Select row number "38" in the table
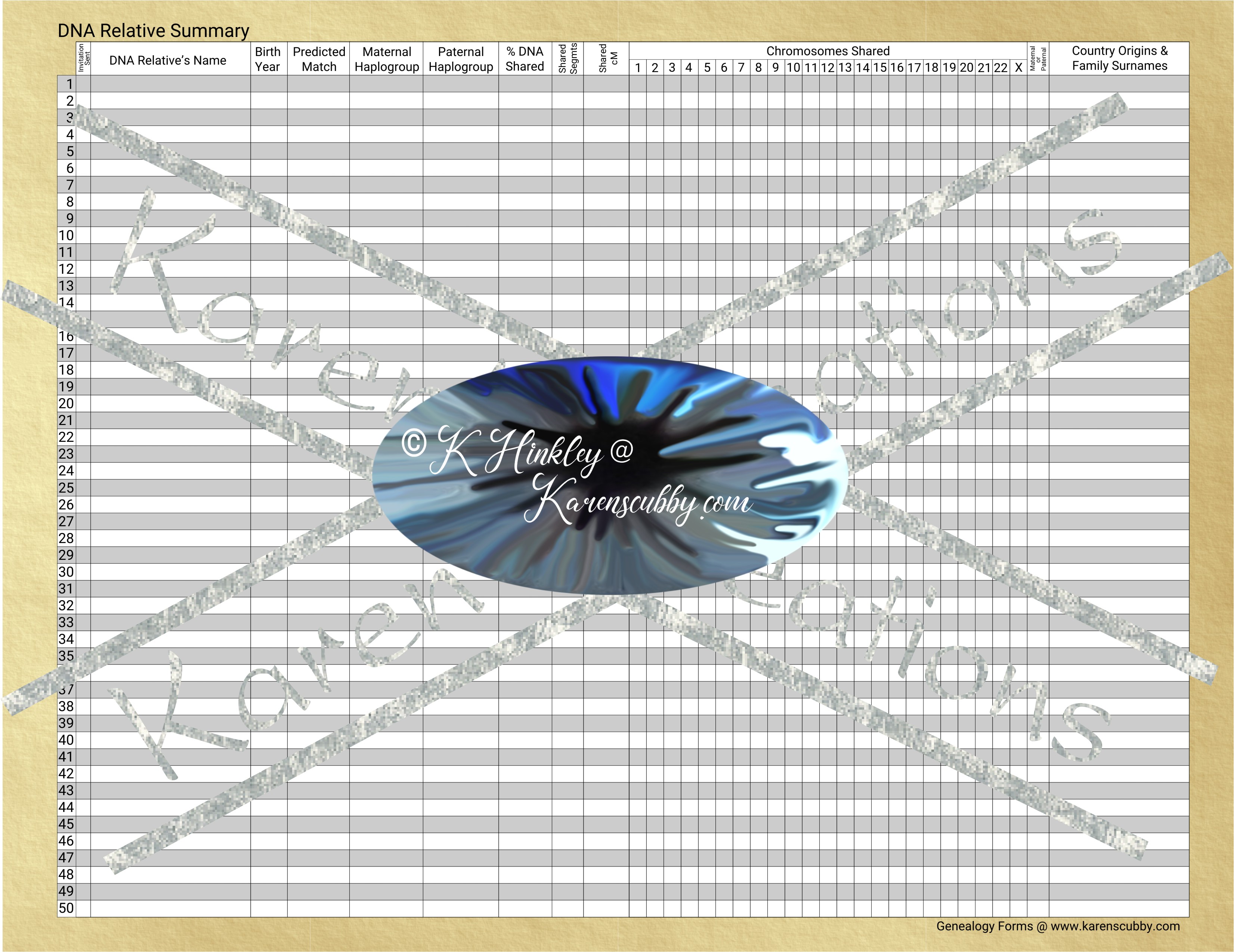Screen dimensions: 1234x952 click(66, 706)
